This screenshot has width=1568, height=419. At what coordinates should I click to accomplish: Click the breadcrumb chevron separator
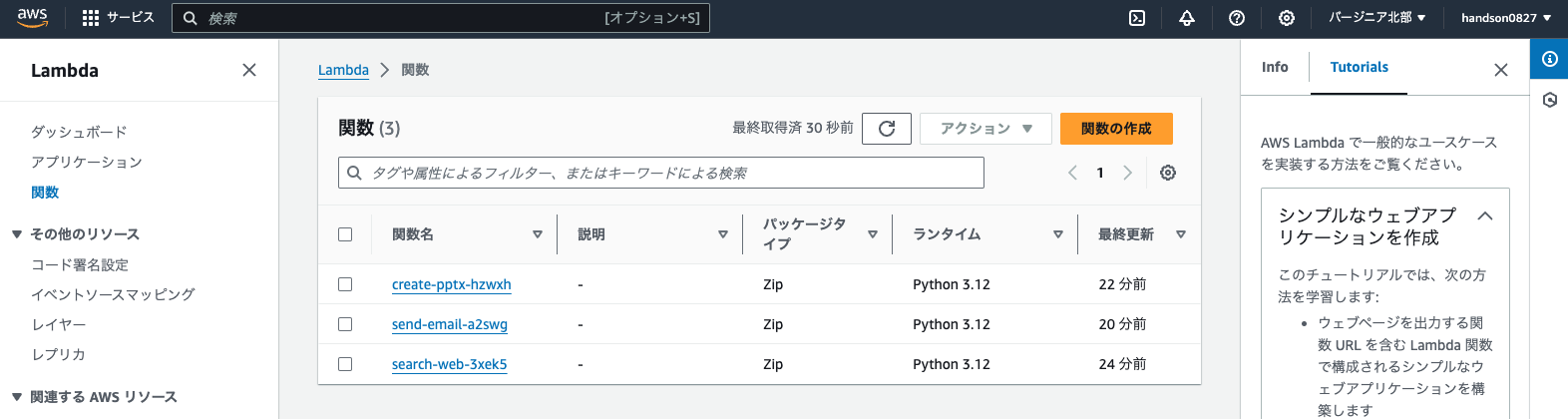(385, 70)
